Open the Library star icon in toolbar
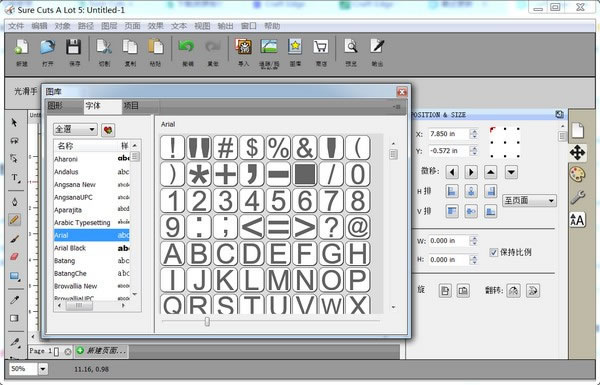Viewport: 600px width, 385px height. tap(295, 47)
